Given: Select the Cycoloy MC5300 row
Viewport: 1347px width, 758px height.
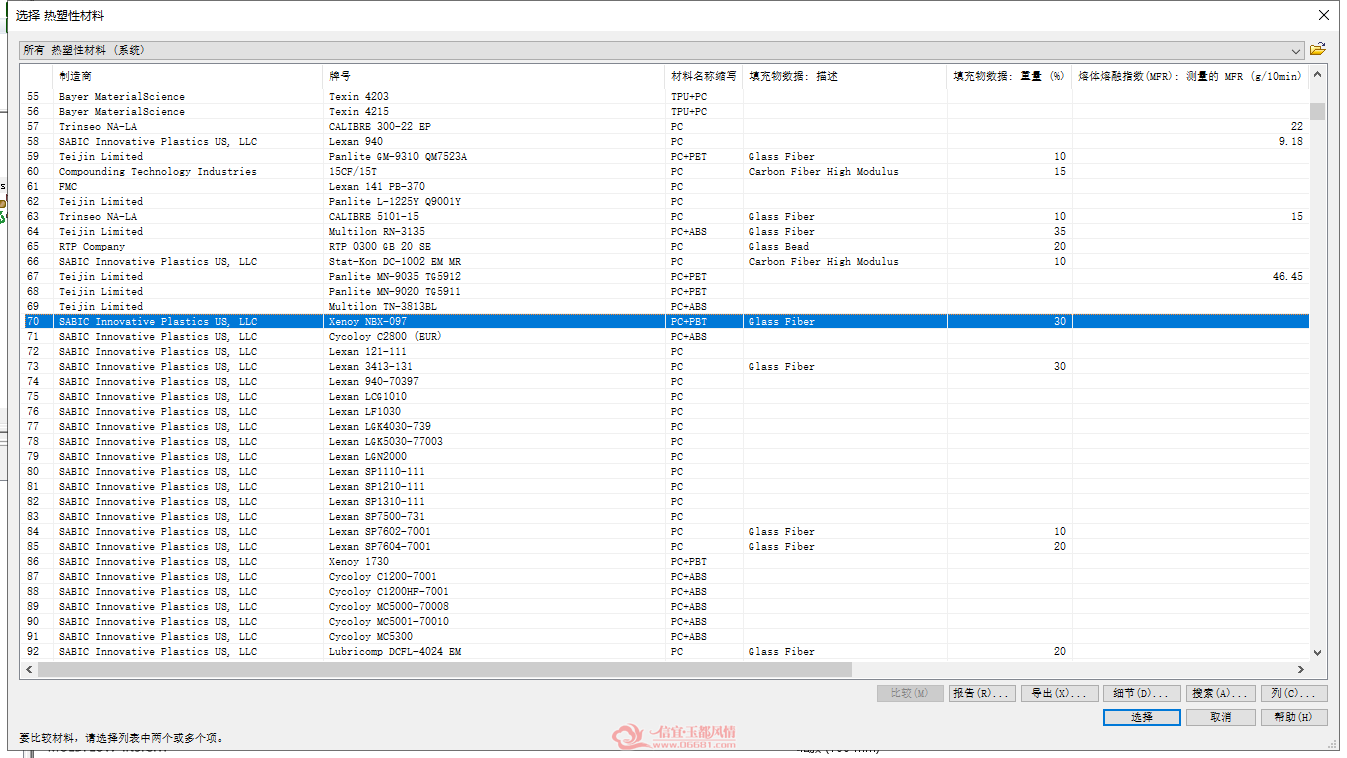Looking at the screenshot, I should (665, 637).
